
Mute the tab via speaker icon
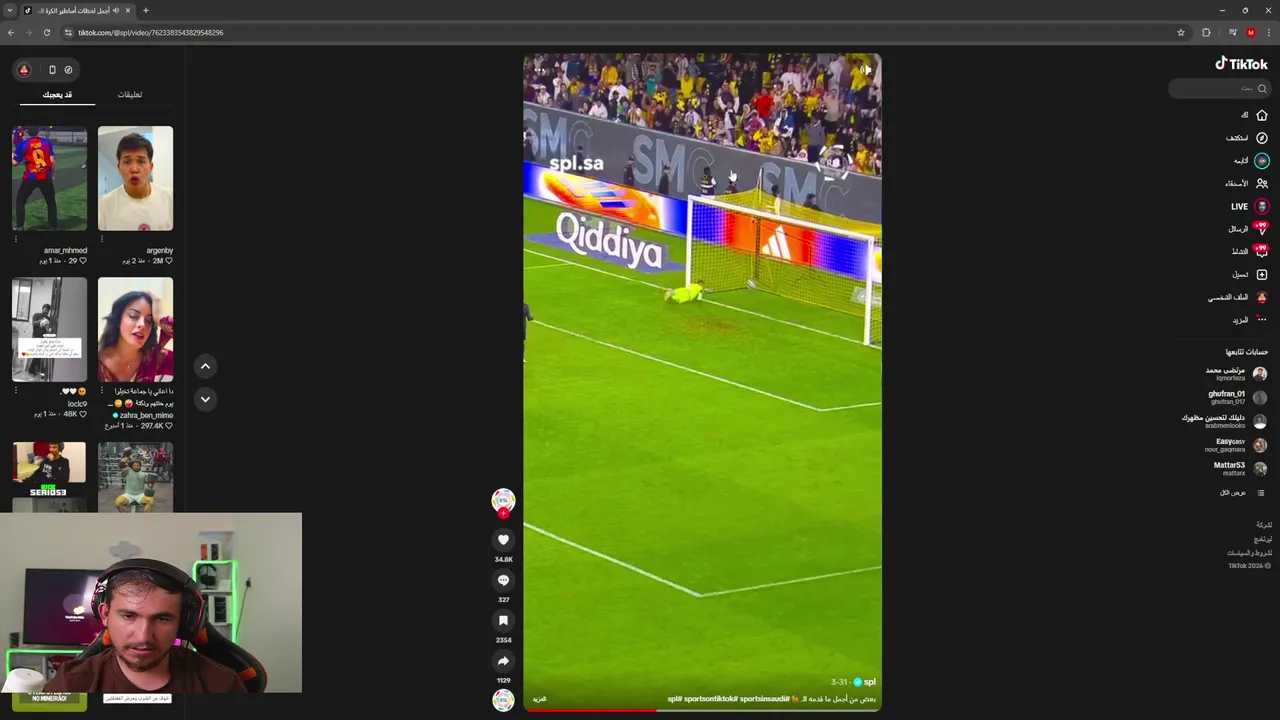[x=116, y=10]
